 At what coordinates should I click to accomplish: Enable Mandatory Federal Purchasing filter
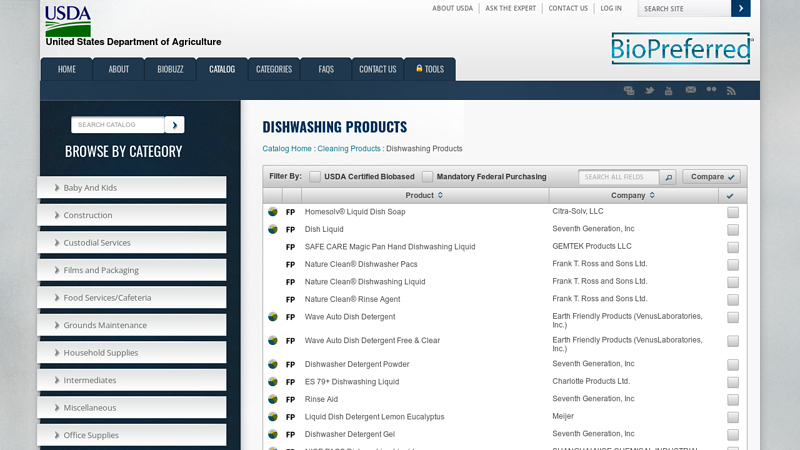[x=427, y=177]
